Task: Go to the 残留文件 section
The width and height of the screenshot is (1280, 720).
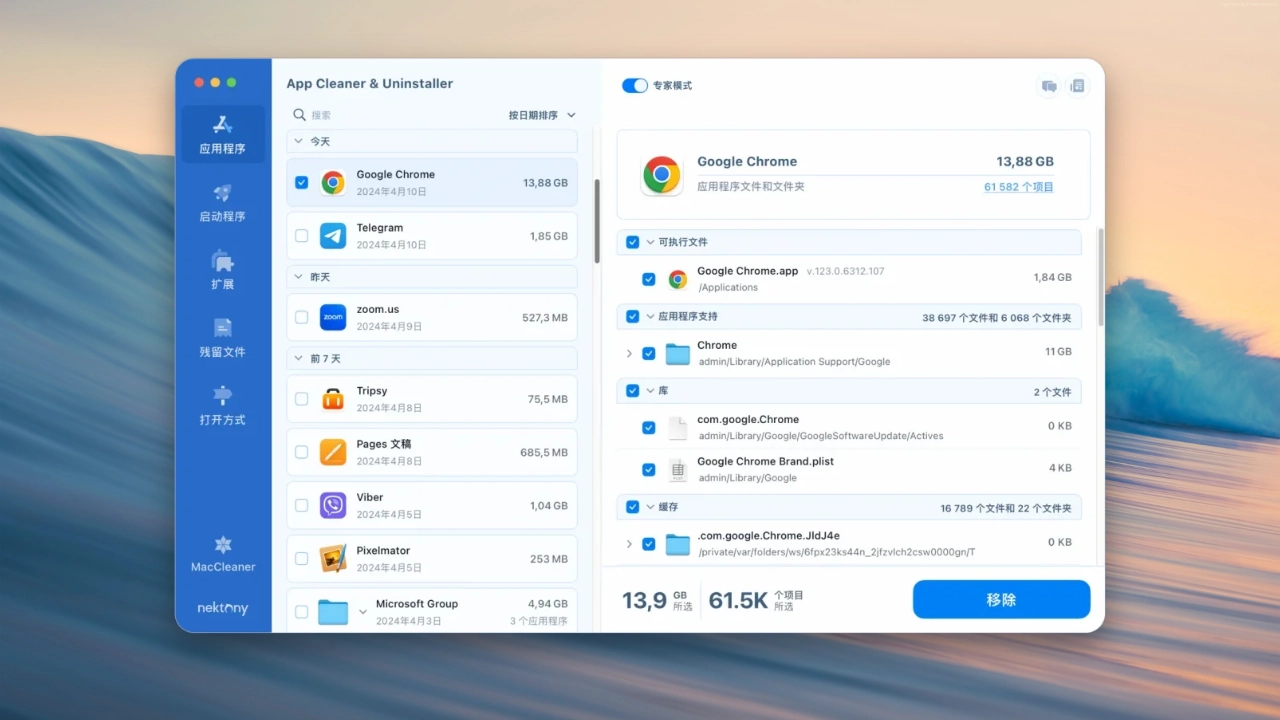Action: 222,339
